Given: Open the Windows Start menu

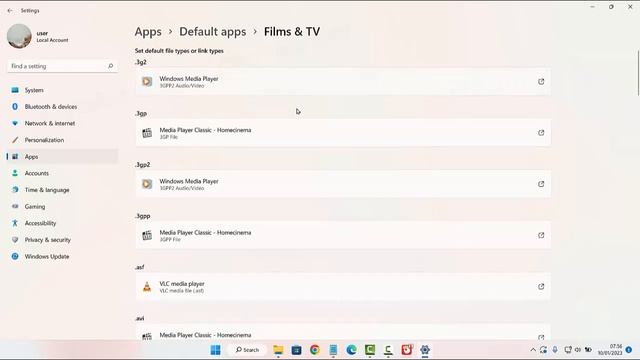Looking at the screenshot, I should 216,350.
